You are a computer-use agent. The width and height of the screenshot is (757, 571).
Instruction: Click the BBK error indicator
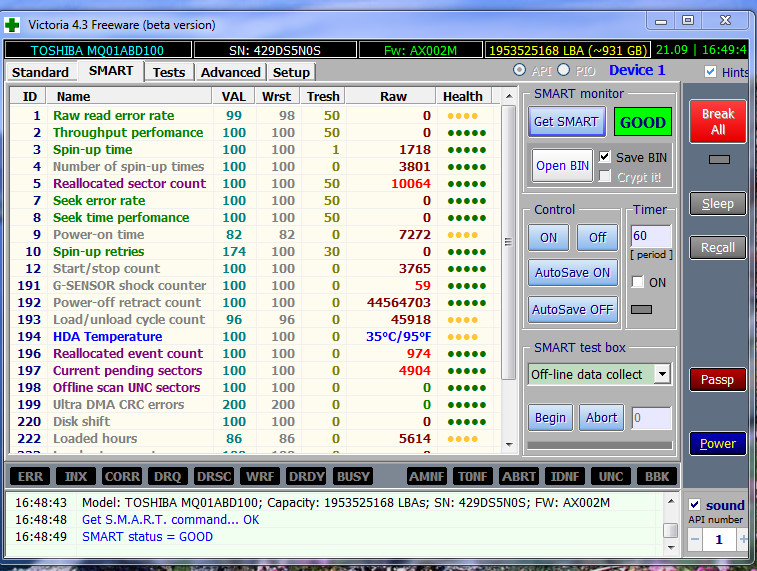coord(657,477)
